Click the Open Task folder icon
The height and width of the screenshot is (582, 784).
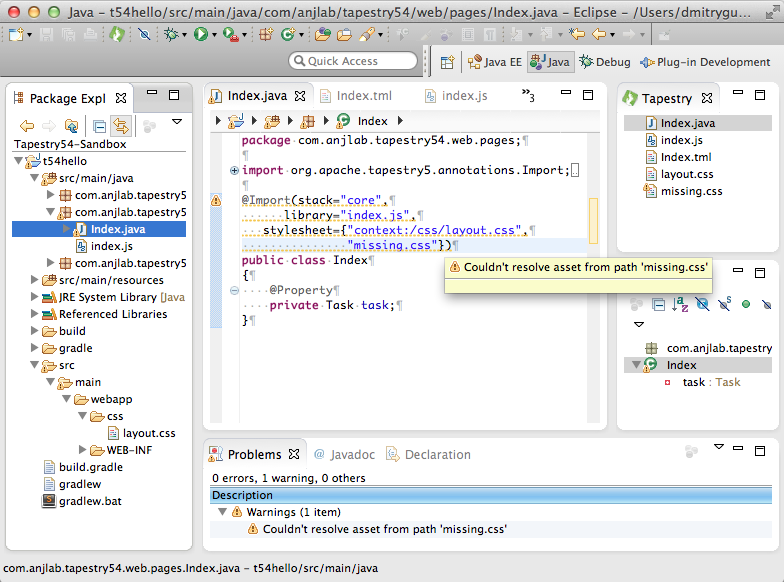344,34
